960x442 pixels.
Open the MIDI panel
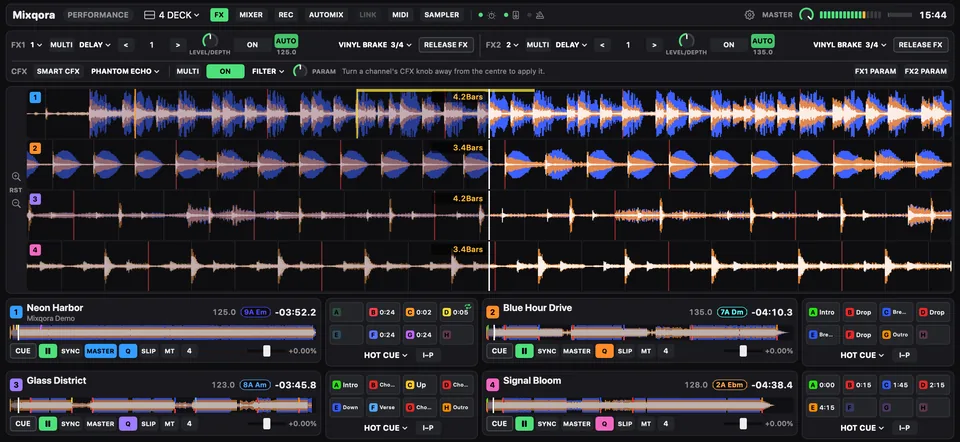(400, 15)
